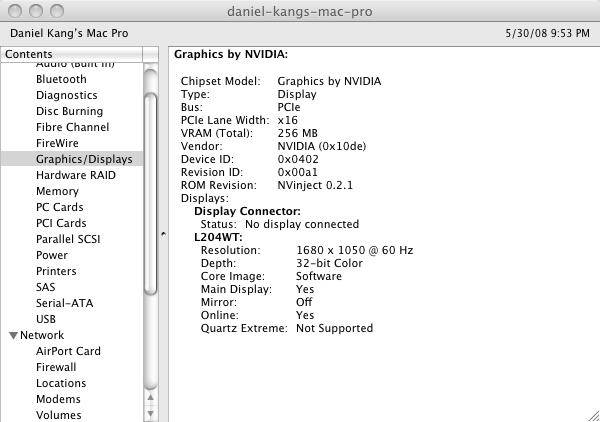Click the 'Not Supported' Quartz Extreme value

tap(334, 328)
